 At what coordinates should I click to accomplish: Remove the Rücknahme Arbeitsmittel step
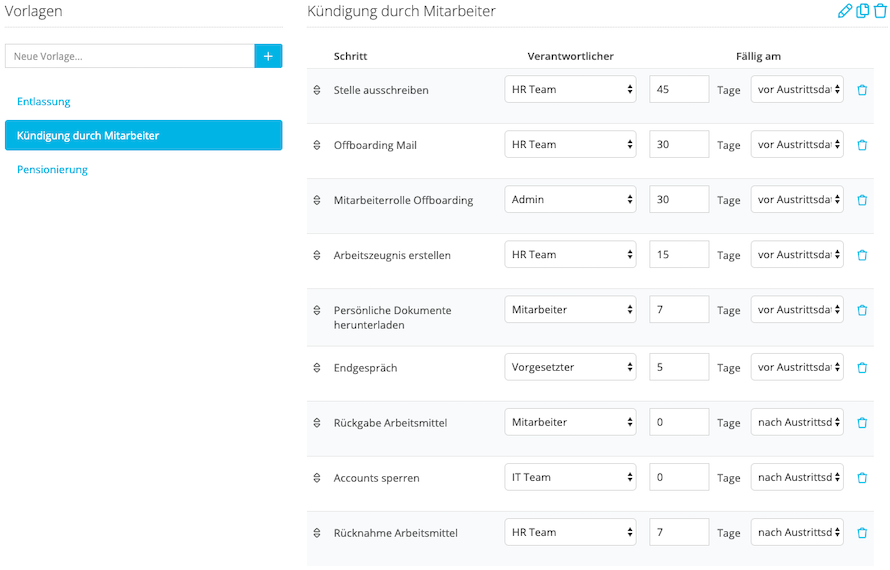[x=862, y=533]
